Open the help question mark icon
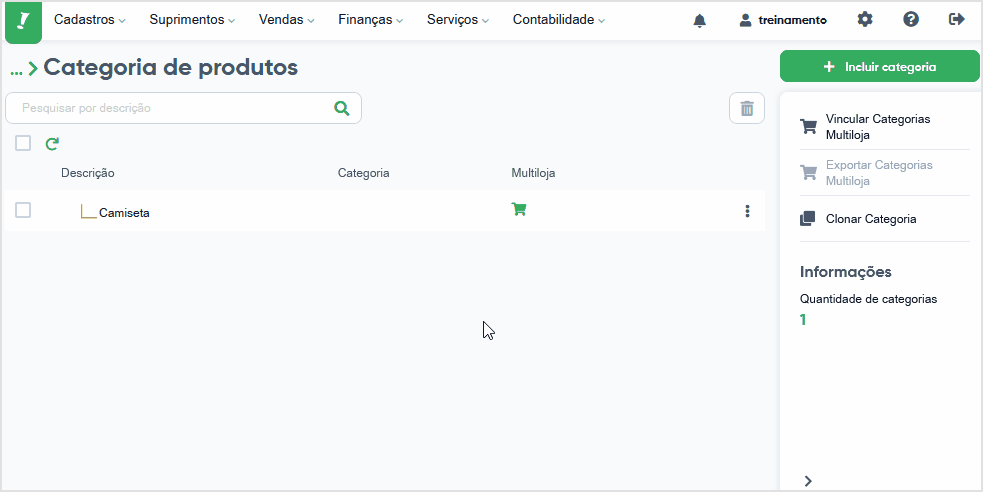 (911, 20)
